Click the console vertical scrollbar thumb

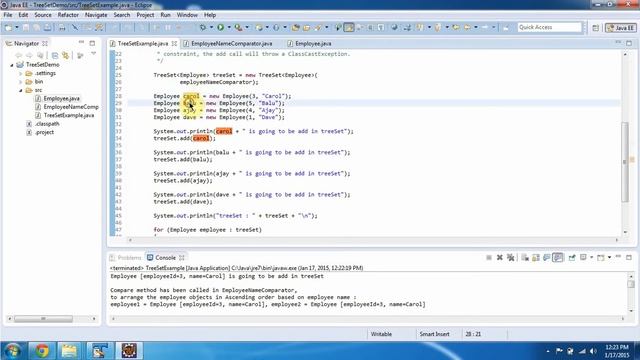click(x=631, y=284)
